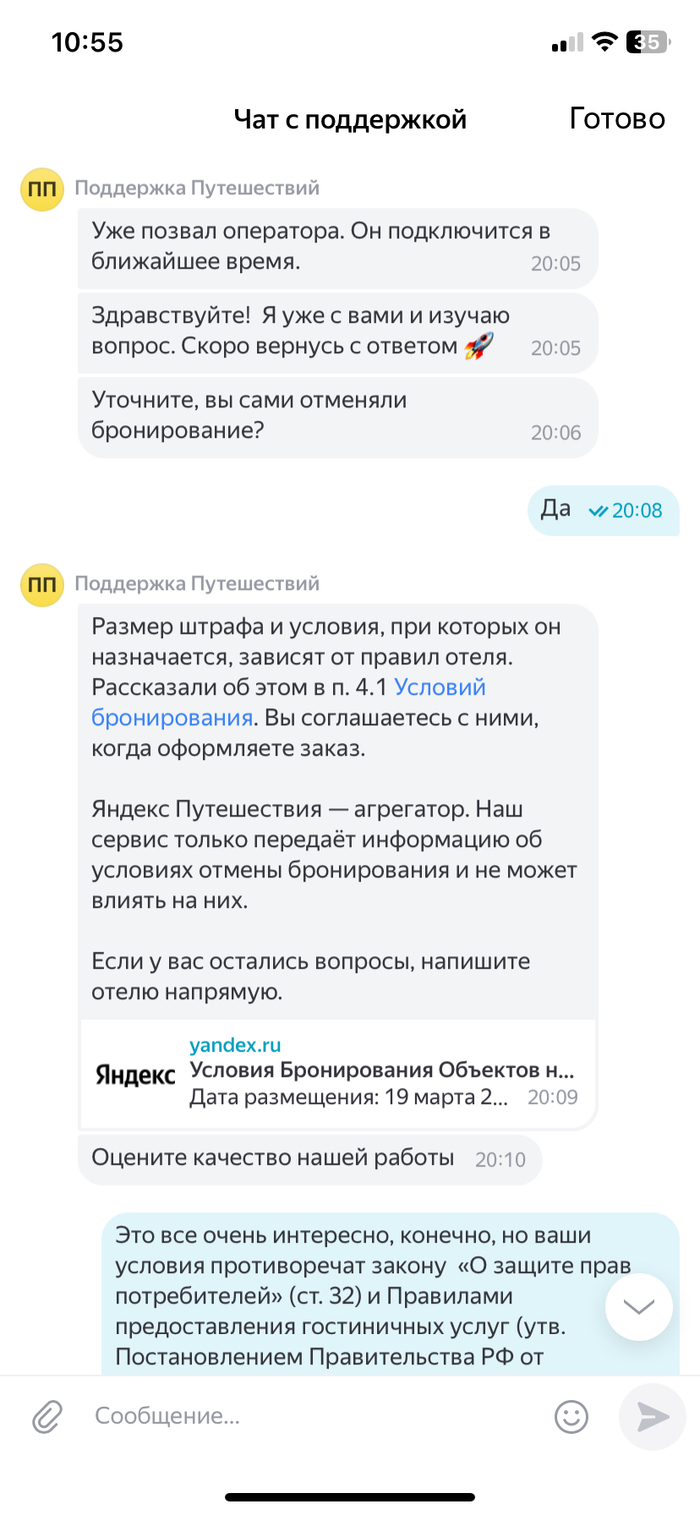Focus the Сообщение... input field
700x1515 pixels.
pyautogui.click(x=310, y=1416)
